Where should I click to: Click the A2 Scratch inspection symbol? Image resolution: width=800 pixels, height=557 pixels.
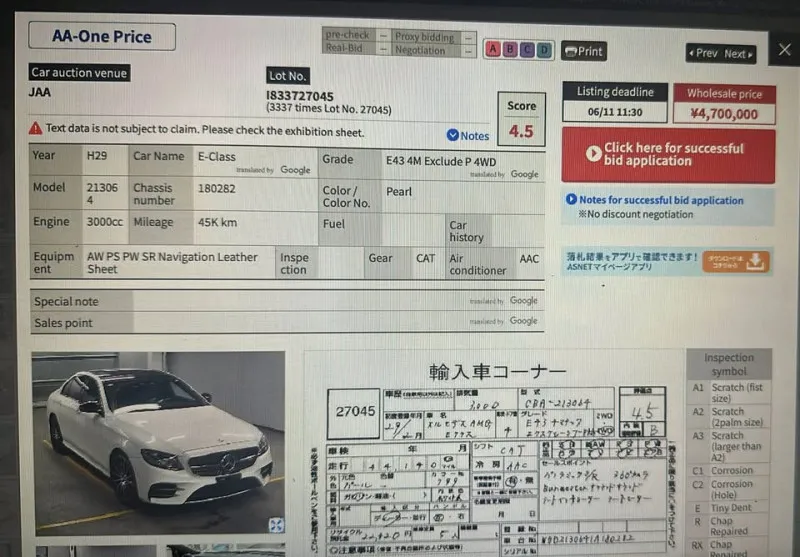729,417
